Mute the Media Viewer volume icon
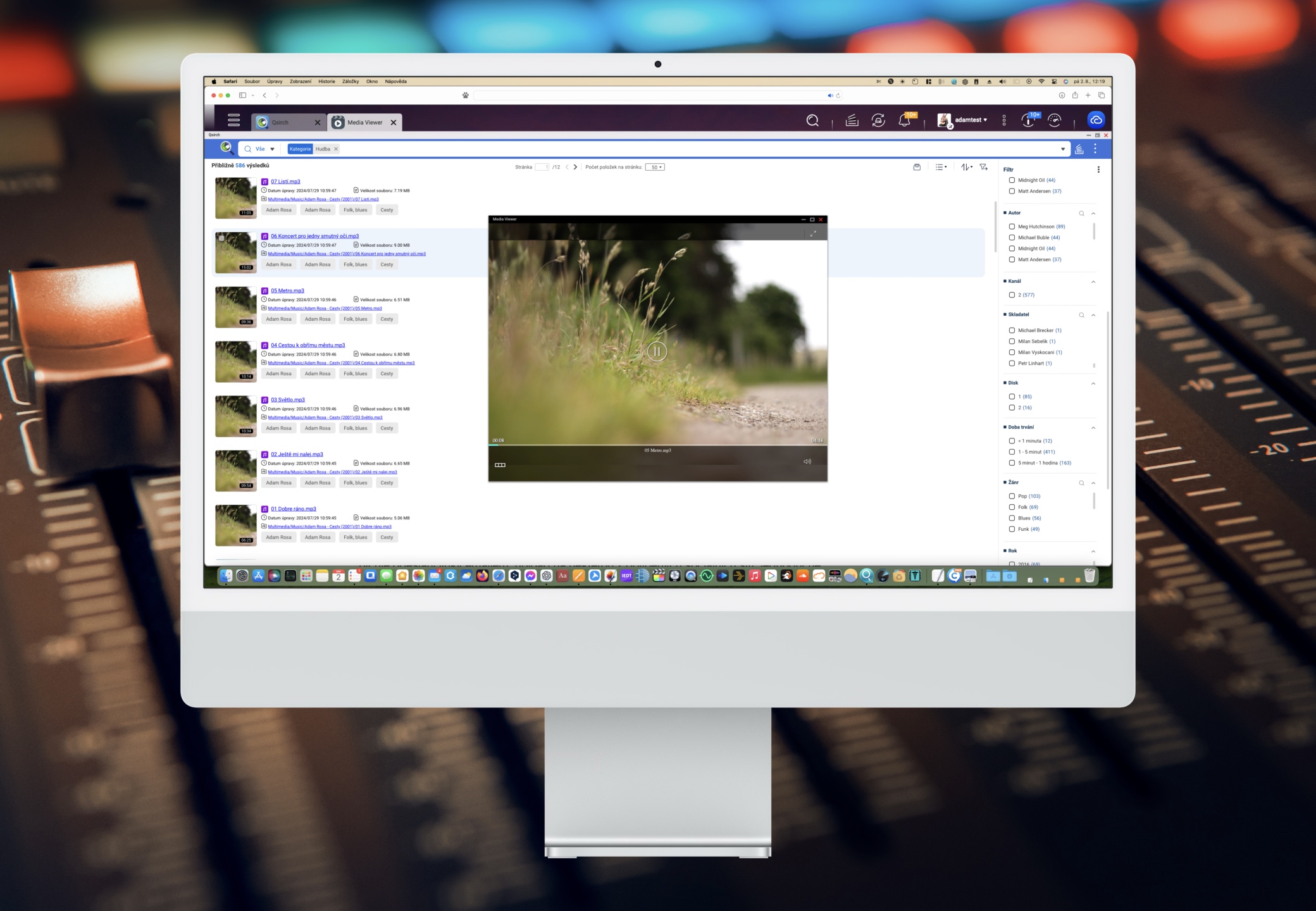 (807, 461)
